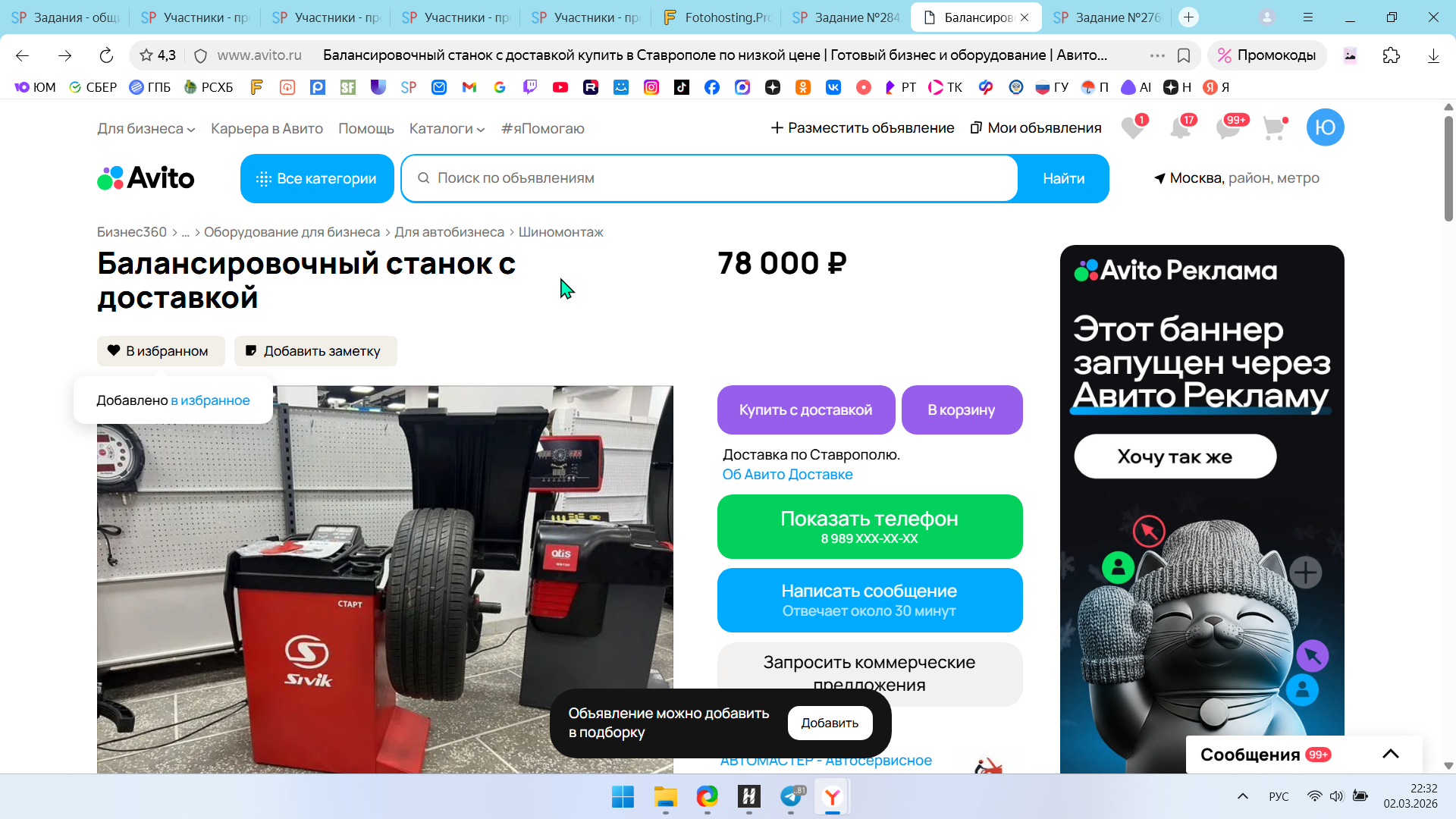Open user profile avatar Ю
The height and width of the screenshot is (819, 1456).
tap(1325, 127)
